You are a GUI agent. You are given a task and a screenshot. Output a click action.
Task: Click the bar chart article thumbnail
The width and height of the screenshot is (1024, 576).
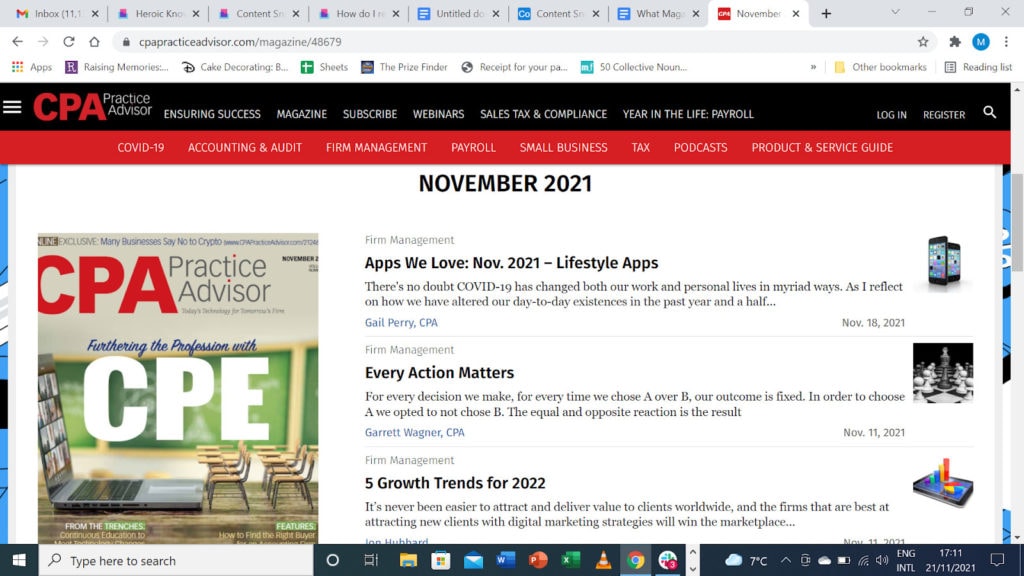tap(942, 483)
